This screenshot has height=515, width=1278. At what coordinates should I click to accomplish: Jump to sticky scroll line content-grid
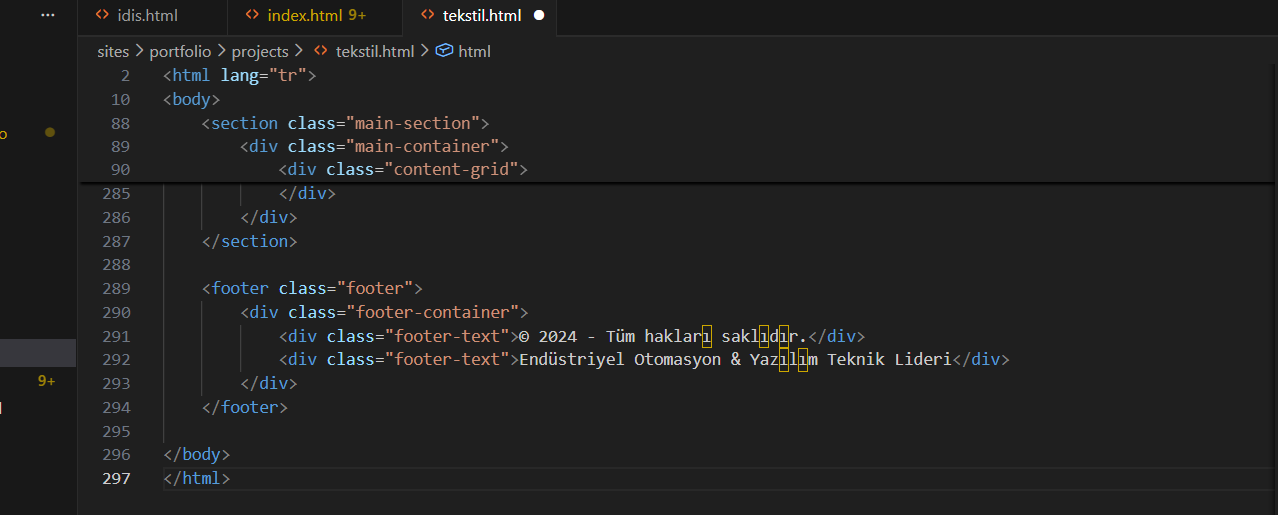[x=402, y=169]
